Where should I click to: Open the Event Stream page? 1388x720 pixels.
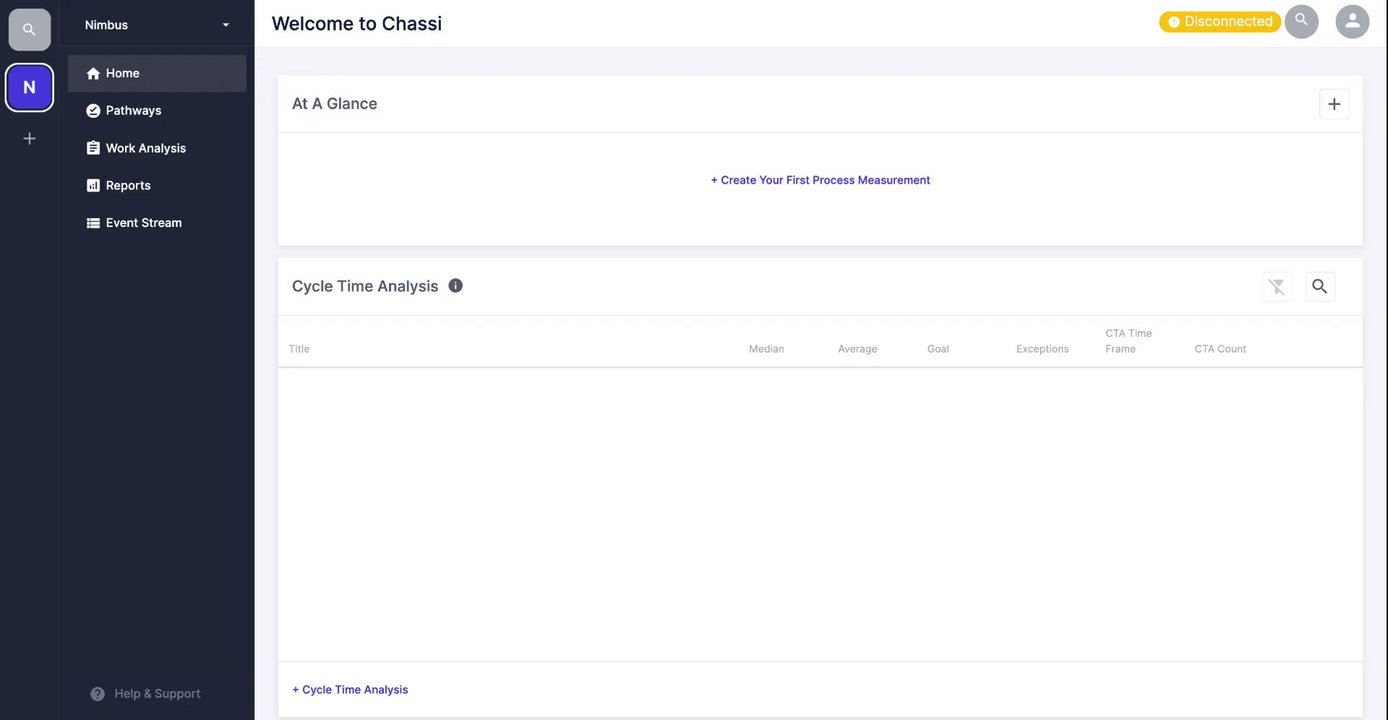coord(143,223)
